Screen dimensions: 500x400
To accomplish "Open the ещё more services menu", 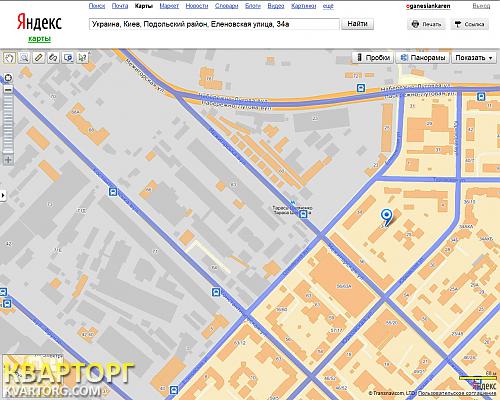I will (x=328, y=6).
